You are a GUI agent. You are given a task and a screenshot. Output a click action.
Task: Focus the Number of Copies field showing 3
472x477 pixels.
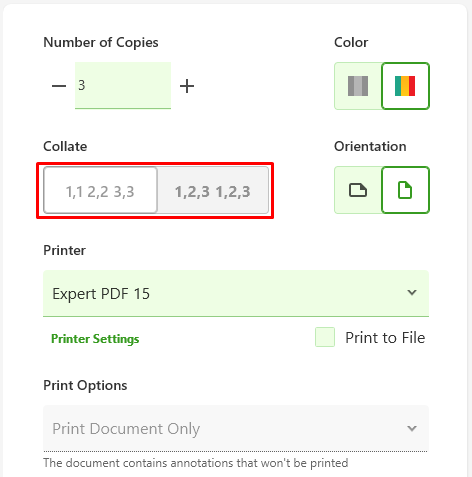[123, 85]
